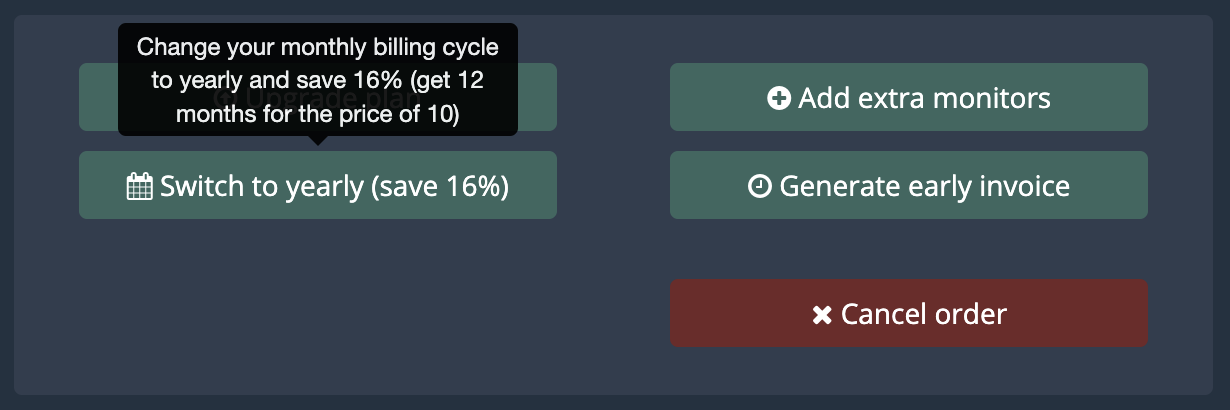Click the empty dark panel area below Switch to yearly
1230x410 pixels.
(x=318, y=300)
